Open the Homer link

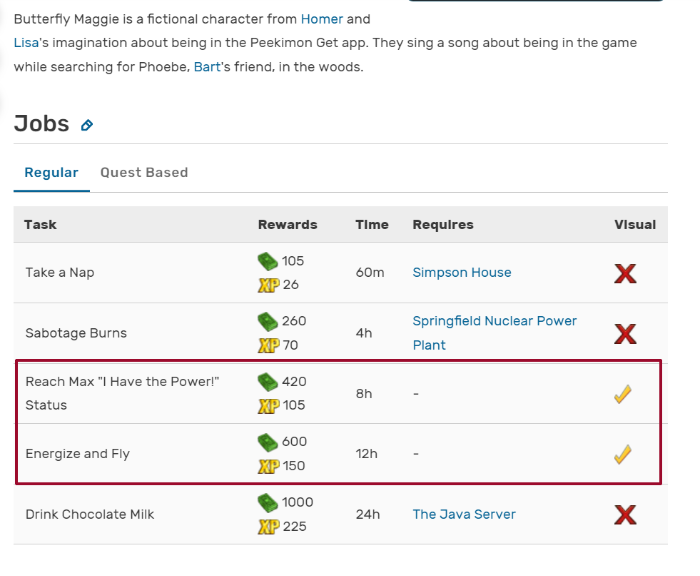321,19
